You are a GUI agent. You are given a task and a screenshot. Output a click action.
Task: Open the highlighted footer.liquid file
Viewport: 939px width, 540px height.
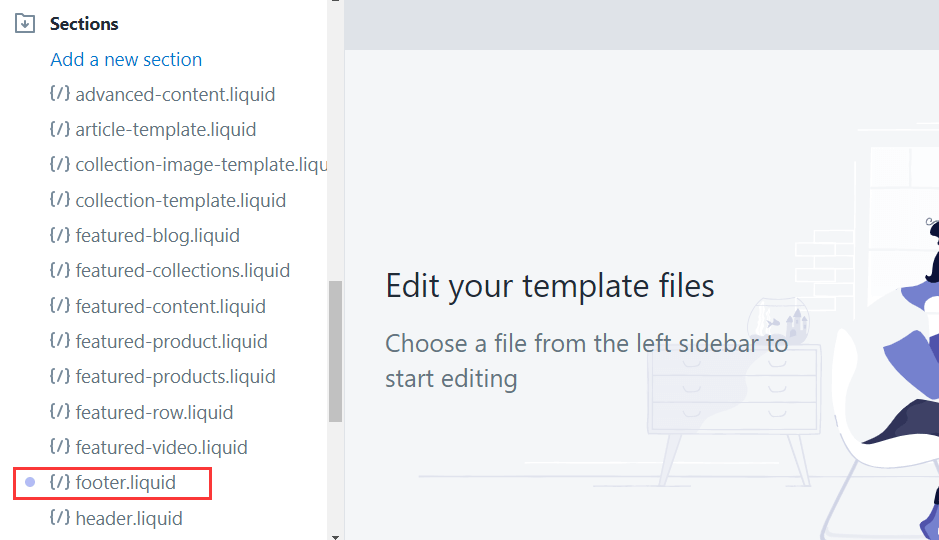tap(113, 483)
